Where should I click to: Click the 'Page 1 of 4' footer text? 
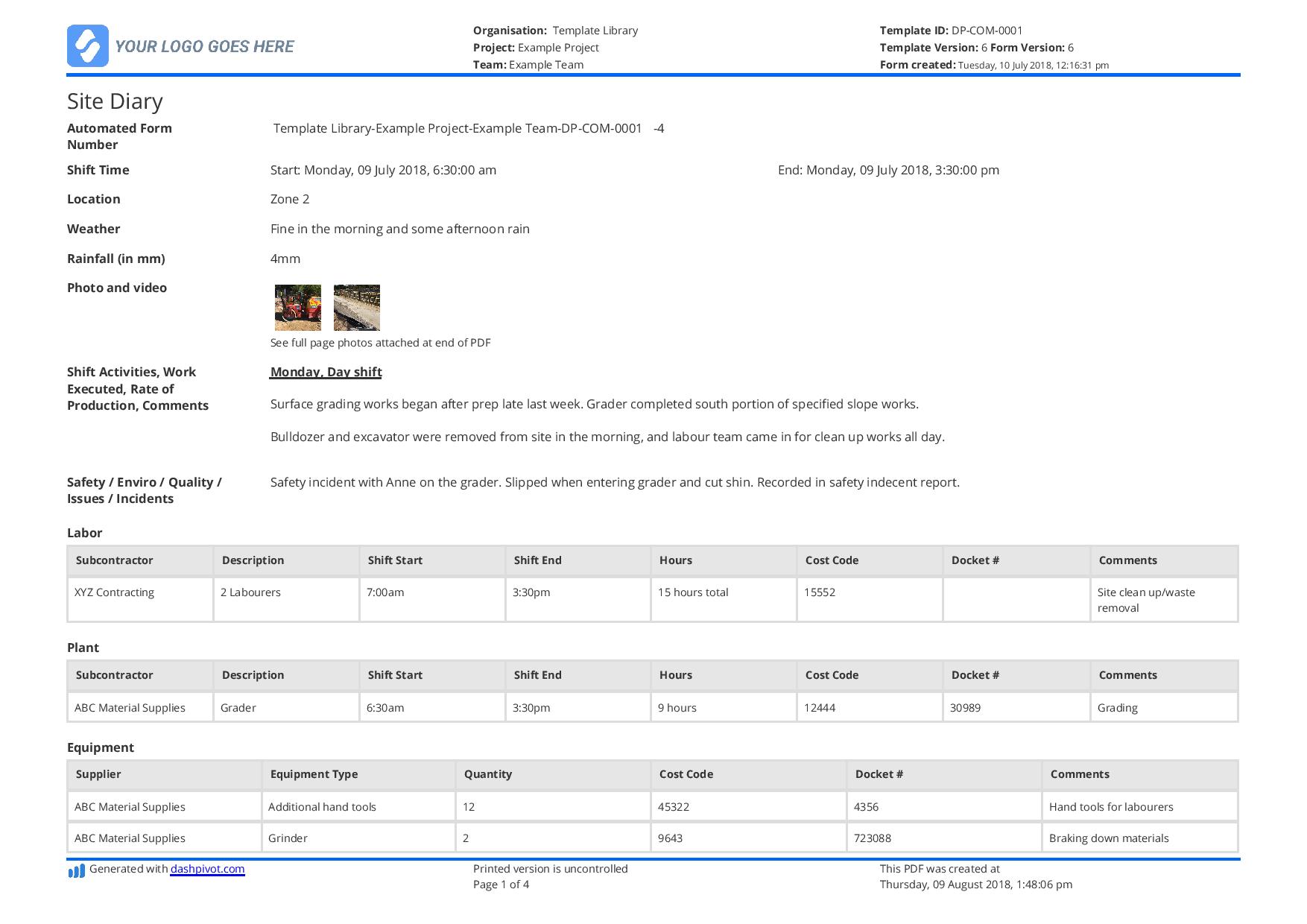(501, 885)
